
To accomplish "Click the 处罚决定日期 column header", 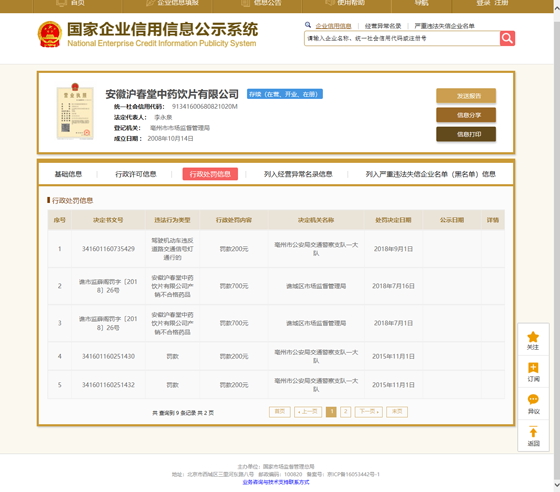I will click(393, 220).
